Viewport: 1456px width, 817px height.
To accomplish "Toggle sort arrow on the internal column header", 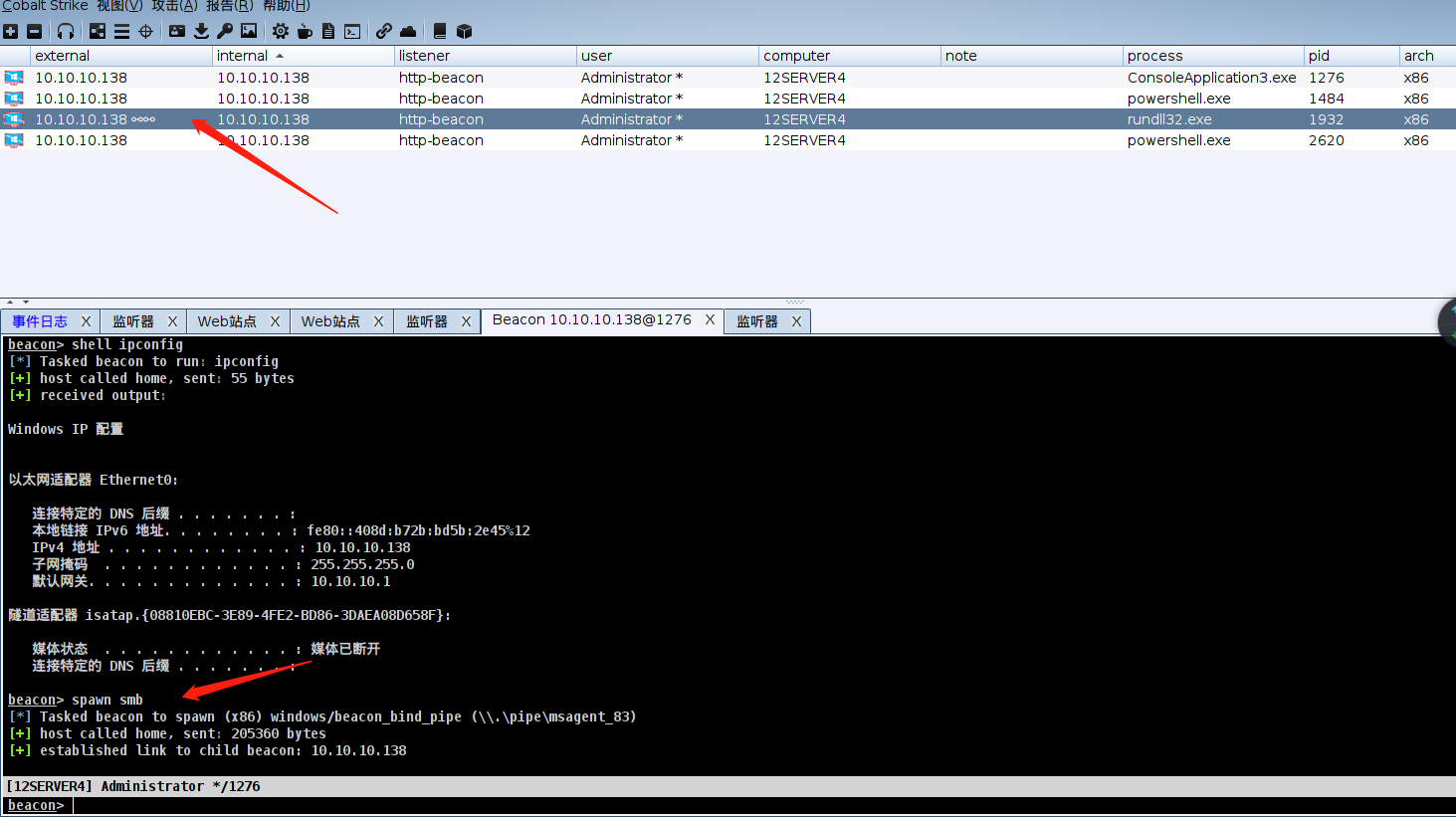I will click(280, 56).
